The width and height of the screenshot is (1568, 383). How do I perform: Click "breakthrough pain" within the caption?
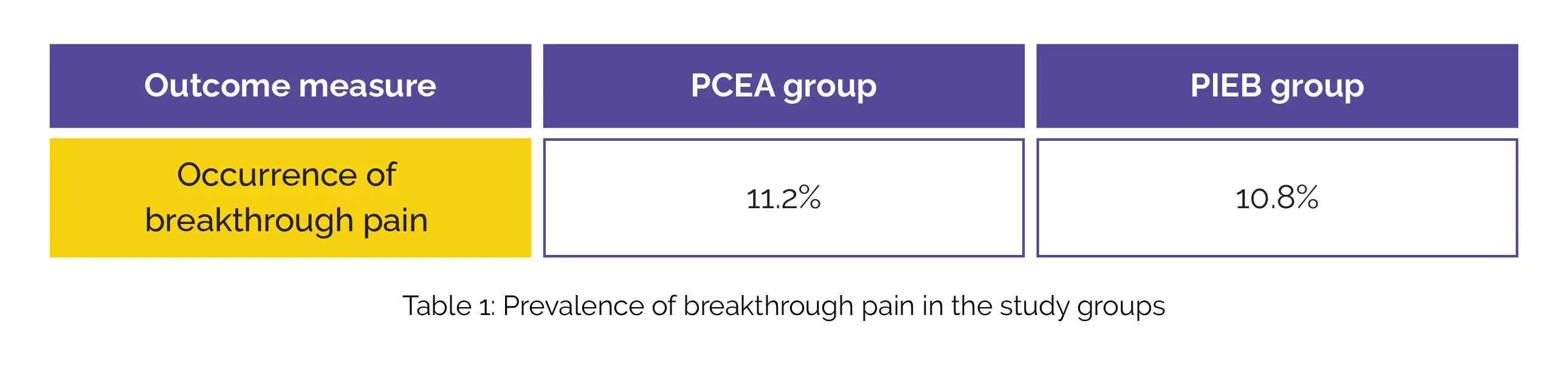798,306
